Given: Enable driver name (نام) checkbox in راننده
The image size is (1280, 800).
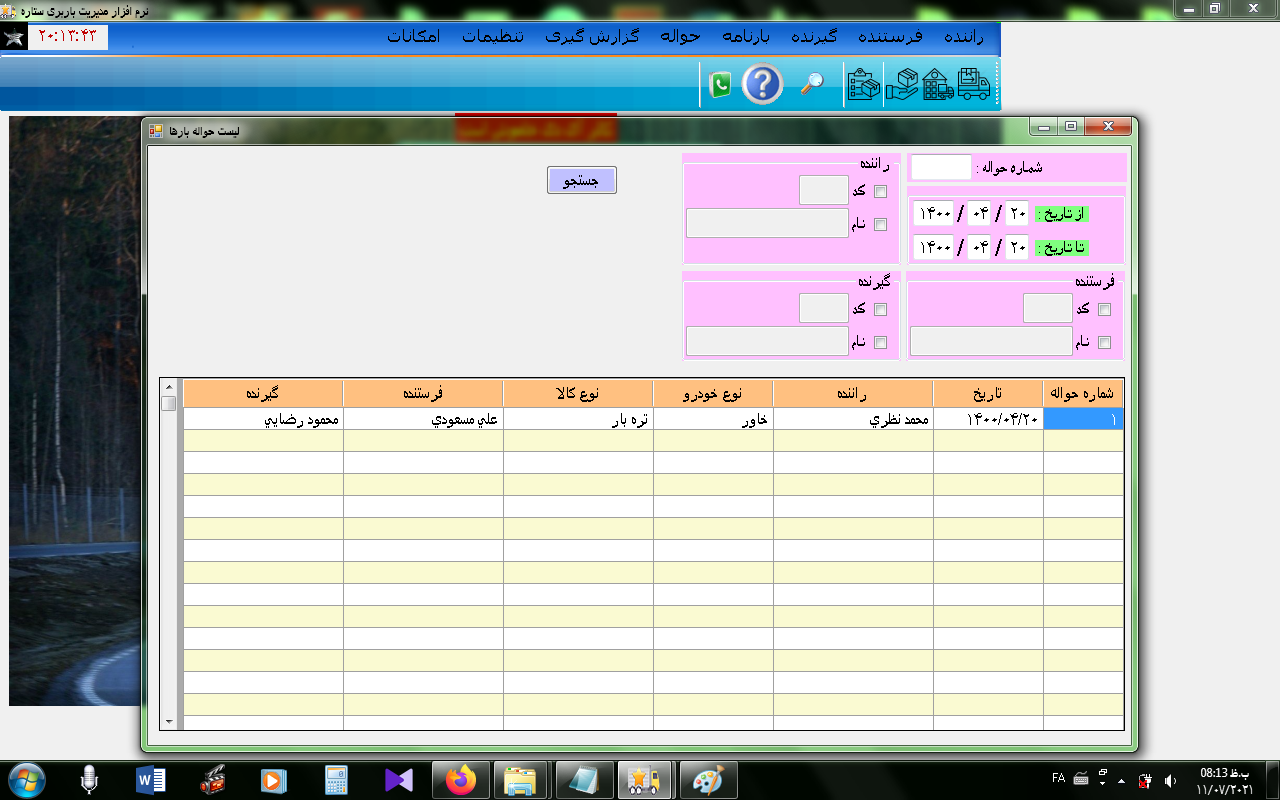Looking at the screenshot, I should [x=880, y=224].
